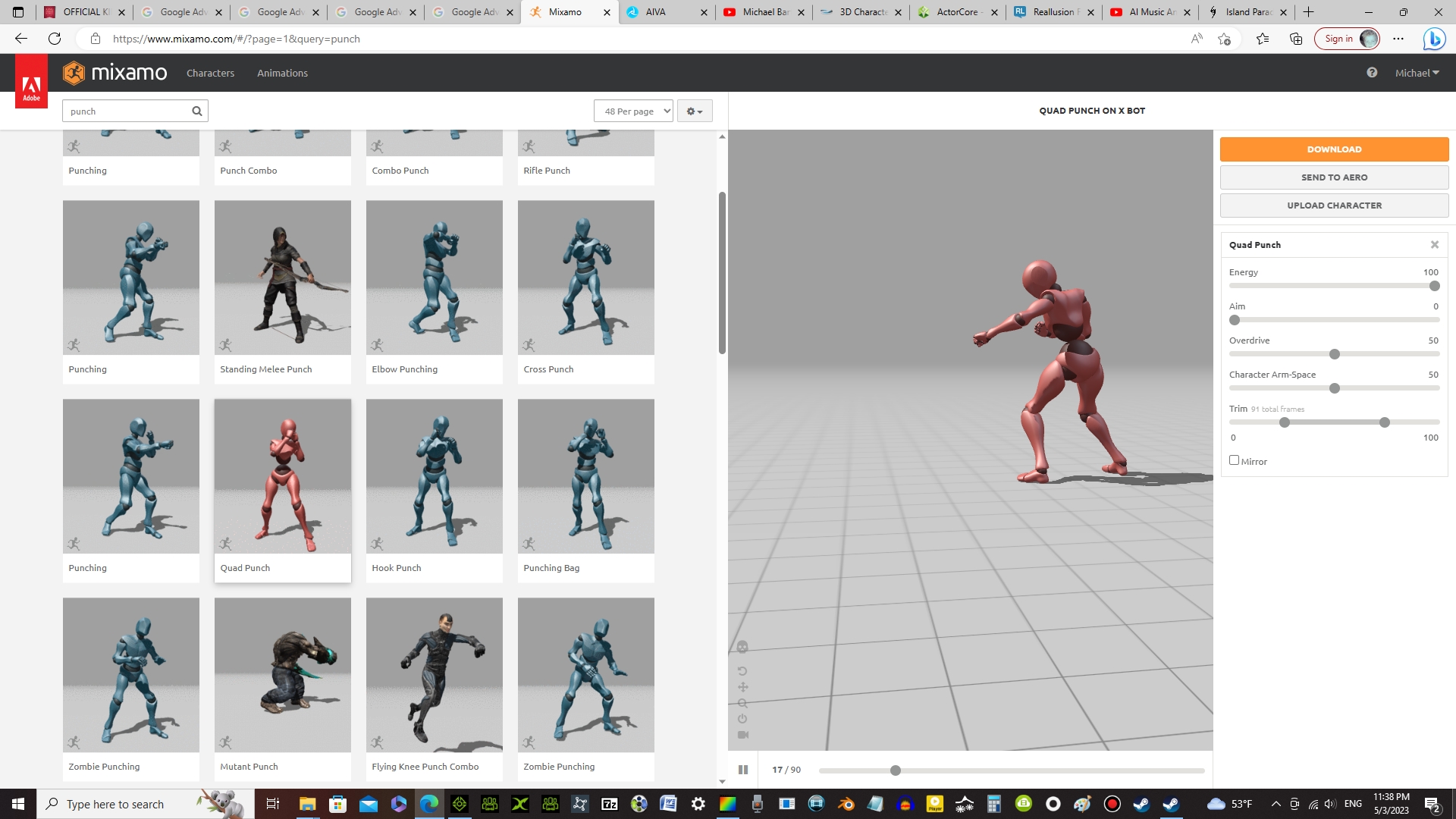Screen dimensions: 1456x819
Task: Click the Windows Task View icon
Action: pyautogui.click(x=272, y=804)
